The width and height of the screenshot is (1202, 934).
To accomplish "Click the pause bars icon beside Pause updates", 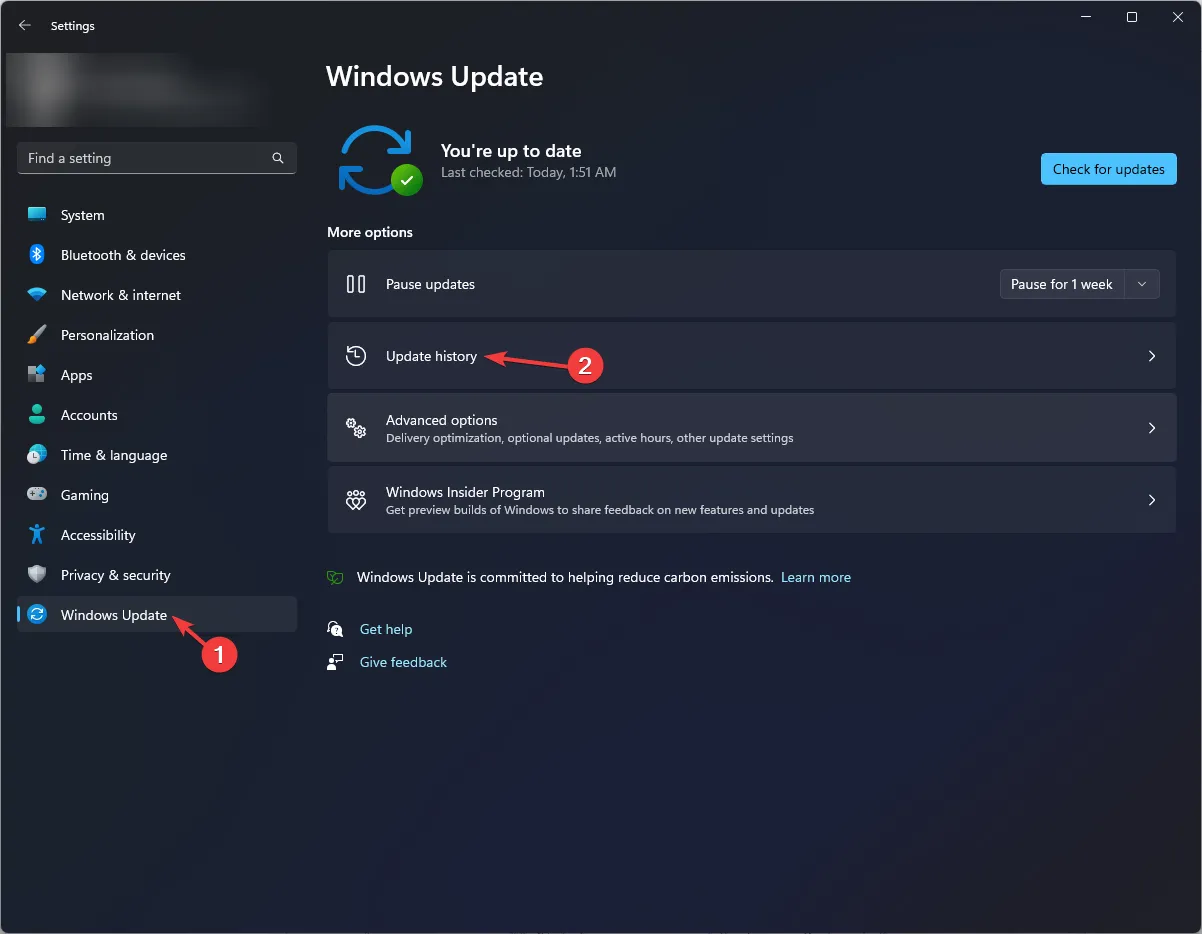I will (x=356, y=284).
